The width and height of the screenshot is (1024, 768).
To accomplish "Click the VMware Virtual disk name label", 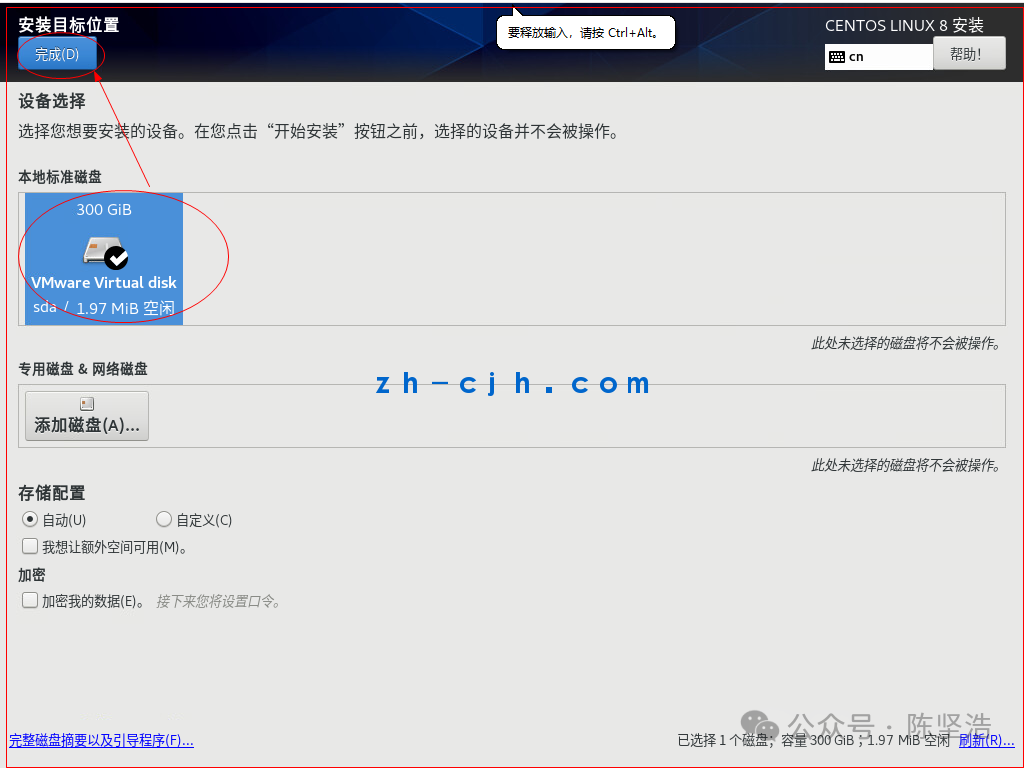I will pos(104,282).
